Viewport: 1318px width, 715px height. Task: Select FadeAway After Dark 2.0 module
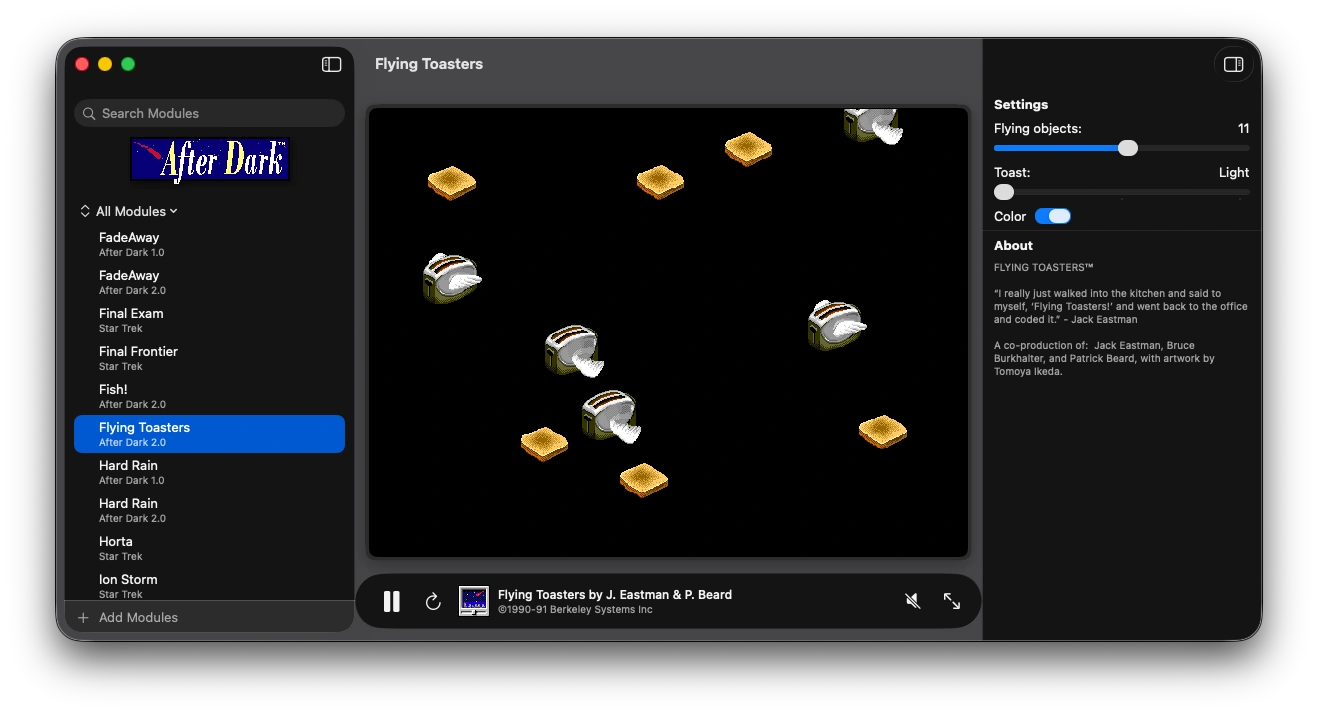coord(209,282)
